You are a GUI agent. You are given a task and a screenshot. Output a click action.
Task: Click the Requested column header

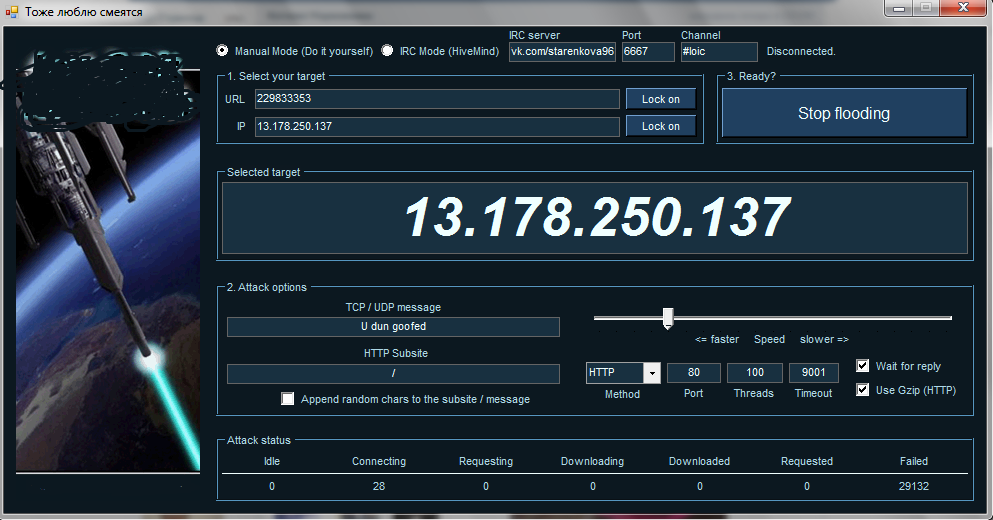click(806, 461)
